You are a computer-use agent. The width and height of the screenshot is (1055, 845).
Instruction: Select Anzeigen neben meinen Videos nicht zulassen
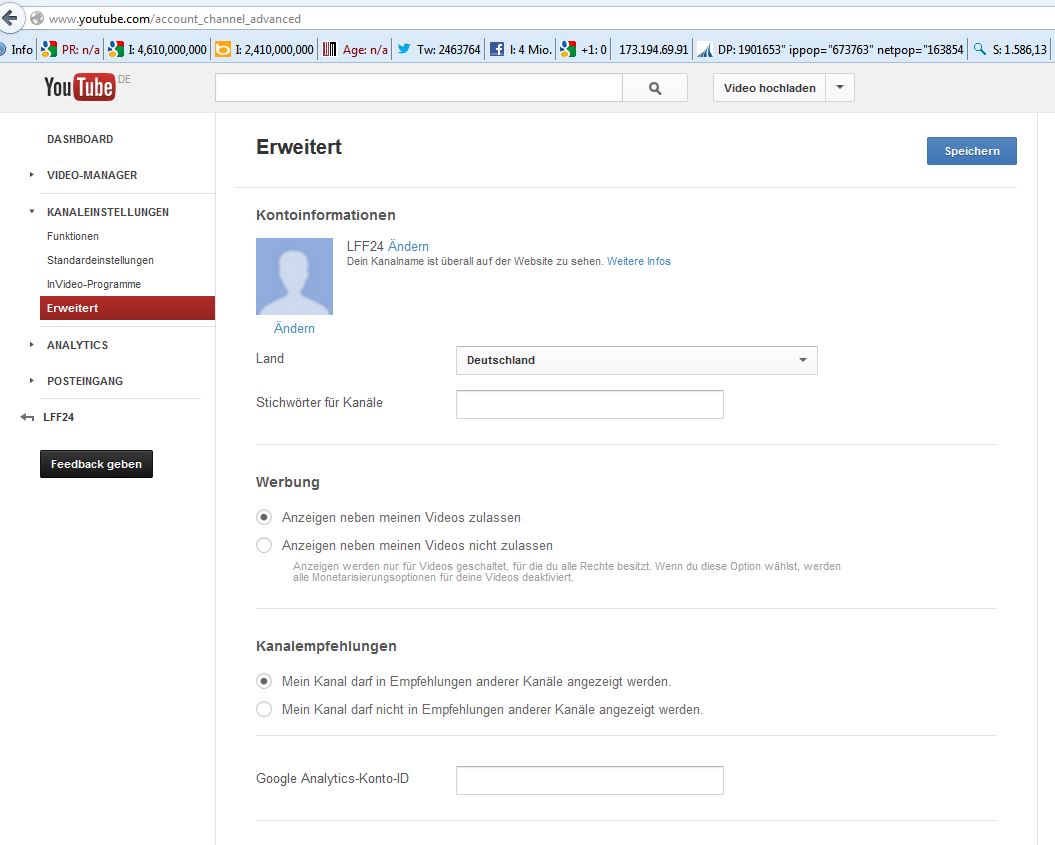tap(264, 545)
